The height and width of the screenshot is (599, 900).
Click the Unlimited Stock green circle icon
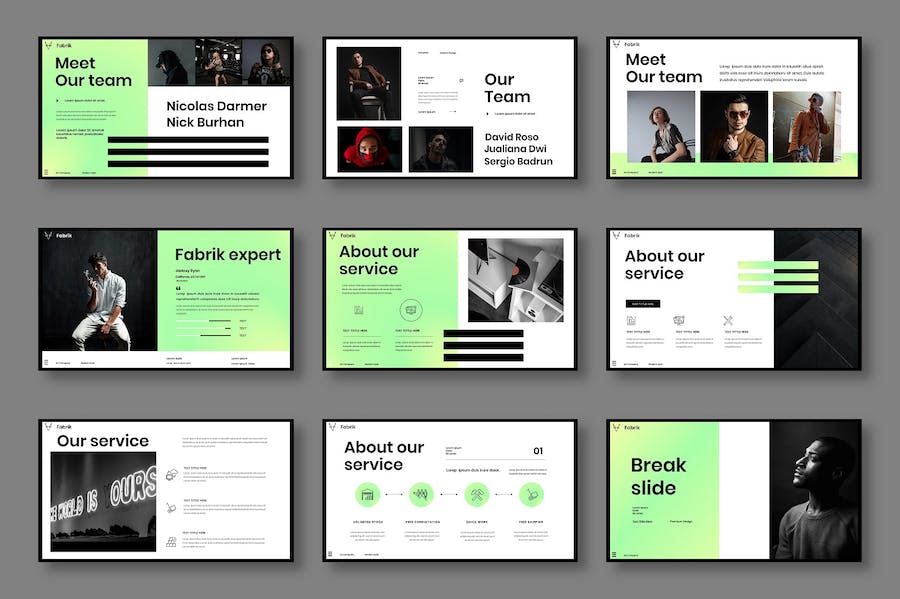click(x=366, y=494)
